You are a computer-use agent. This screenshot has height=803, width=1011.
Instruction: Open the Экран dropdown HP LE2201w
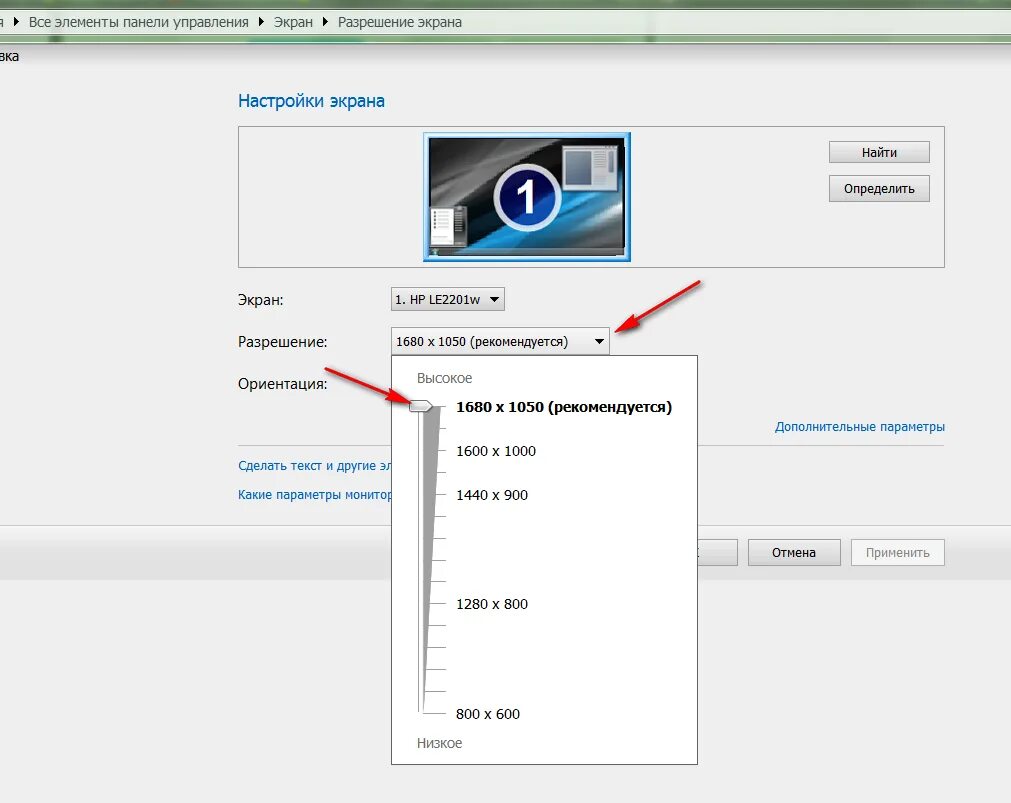[447, 299]
